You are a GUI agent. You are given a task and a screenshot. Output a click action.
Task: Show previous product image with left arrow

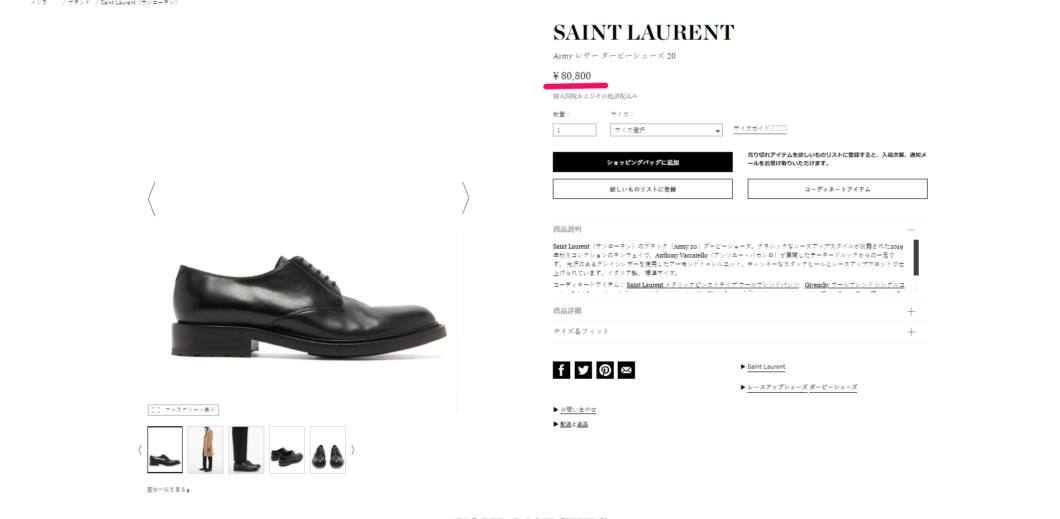coord(151,198)
